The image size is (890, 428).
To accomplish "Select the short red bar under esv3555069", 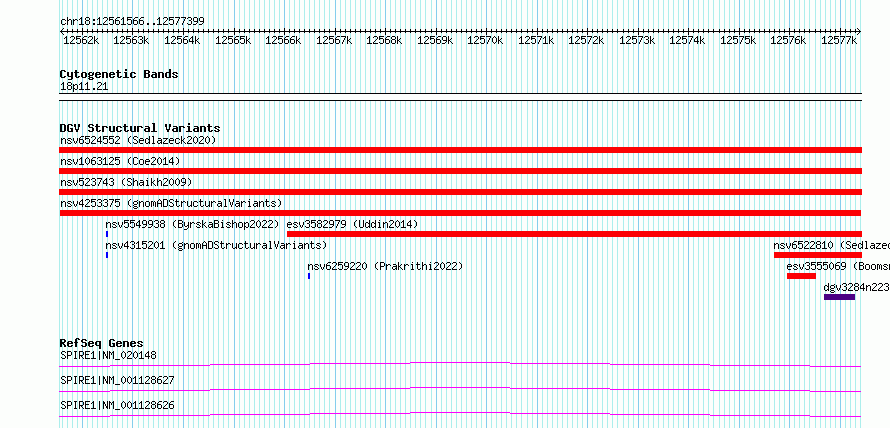I will (801, 276).
